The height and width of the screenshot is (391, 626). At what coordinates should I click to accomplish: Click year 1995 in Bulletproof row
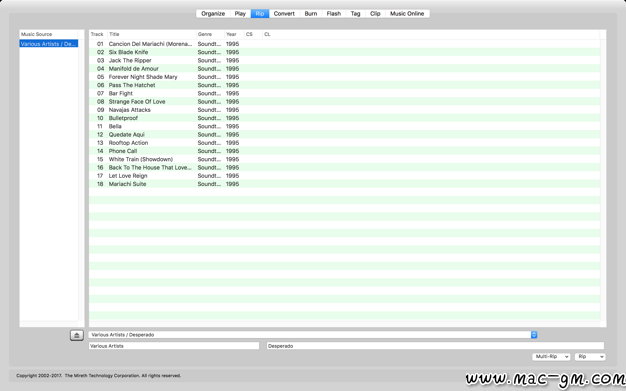(232, 118)
